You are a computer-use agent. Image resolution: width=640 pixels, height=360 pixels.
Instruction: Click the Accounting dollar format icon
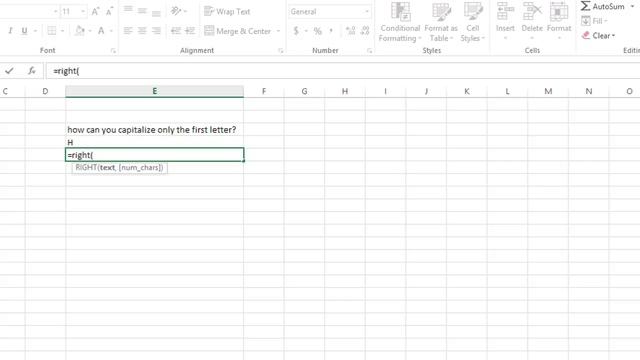[296, 31]
